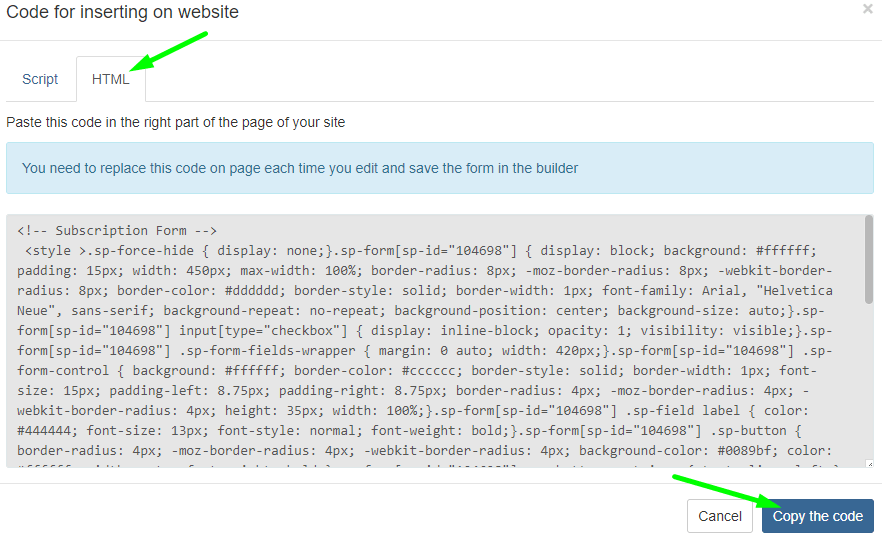The width and height of the screenshot is (882, 541).
Task: Click the Cancel button
Action: coord(720,516)
